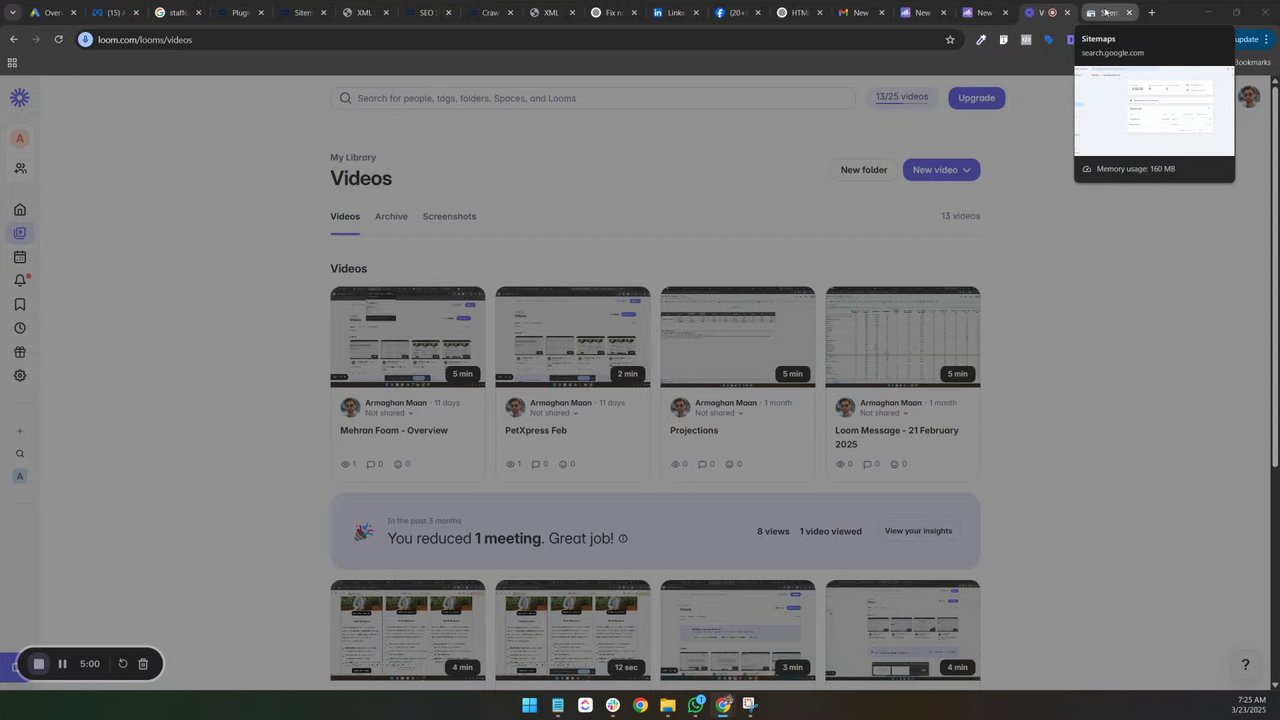View site information icon in address bar
The height and width of the screenshot is (720, 1280).
[85, 40]
